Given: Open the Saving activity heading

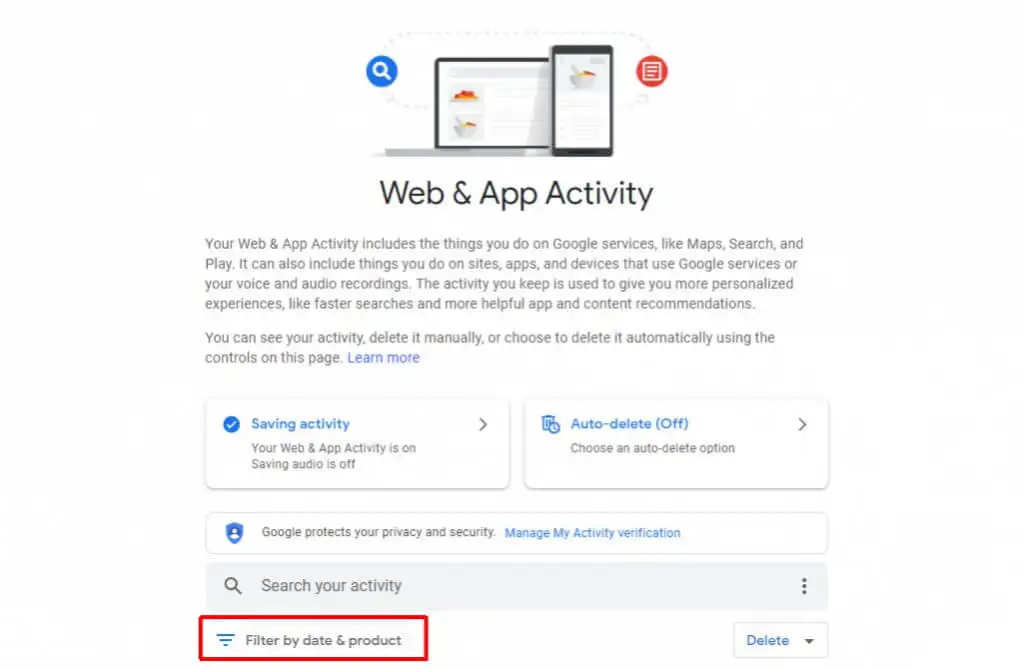Looking at the screenshot, I should click(300, 424).
